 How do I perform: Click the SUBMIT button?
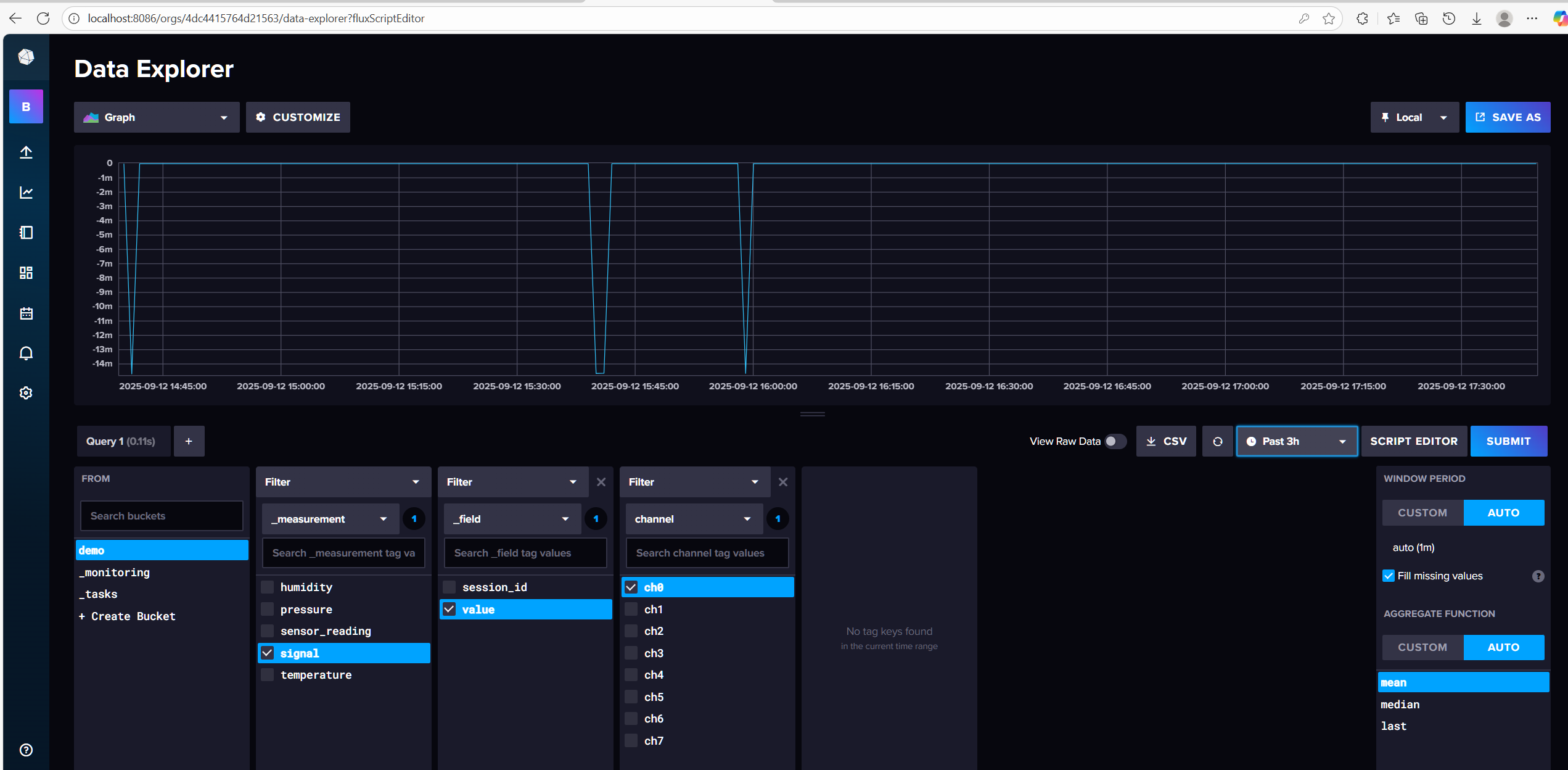point(1508,441)
